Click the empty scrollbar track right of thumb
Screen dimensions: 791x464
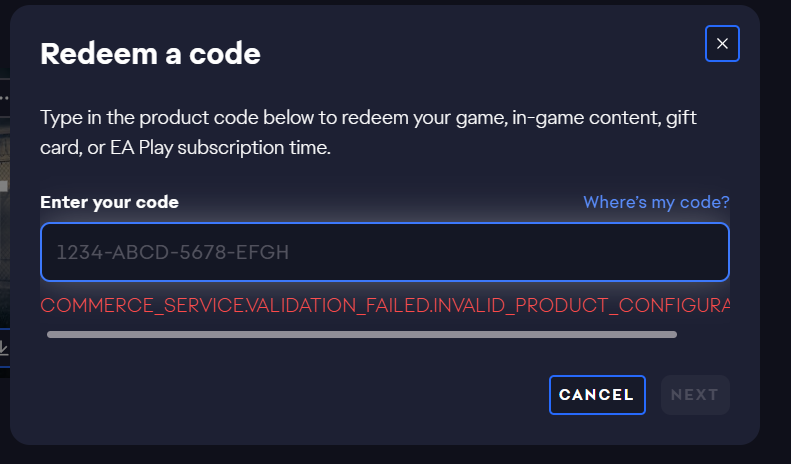point(703,334)
